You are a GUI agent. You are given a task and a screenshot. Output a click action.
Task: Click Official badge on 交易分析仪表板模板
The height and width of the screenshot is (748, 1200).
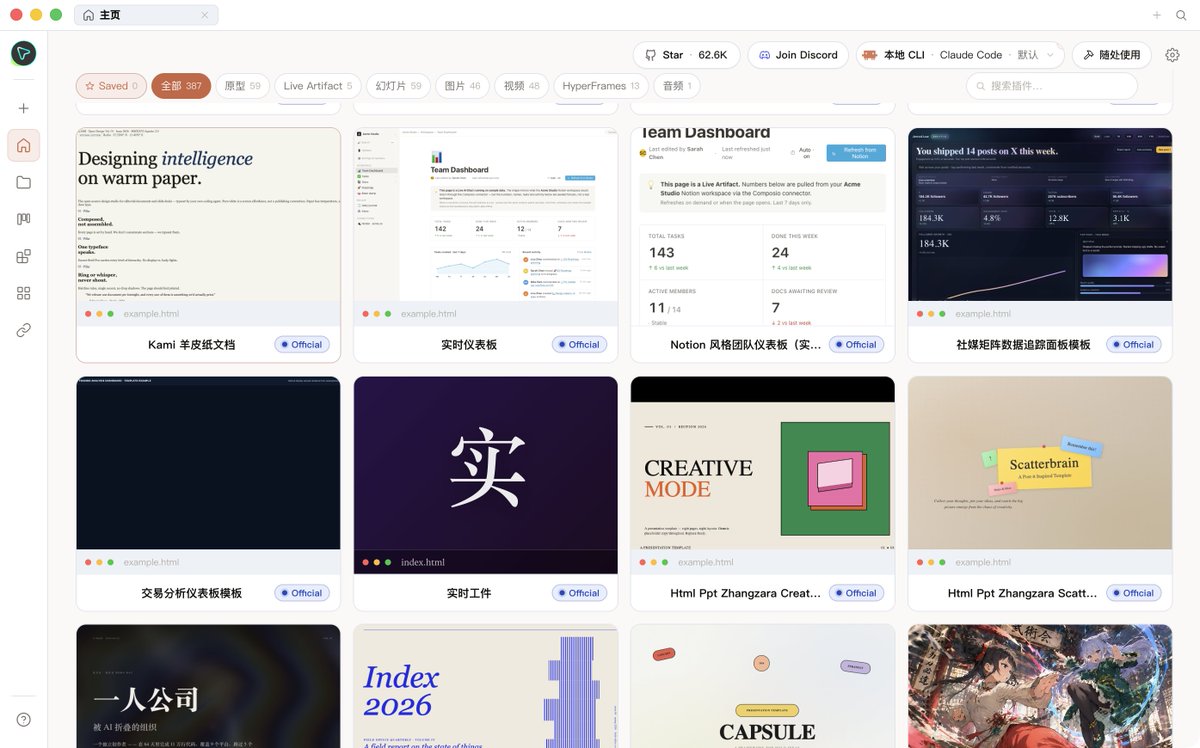[x=302, y=593]
